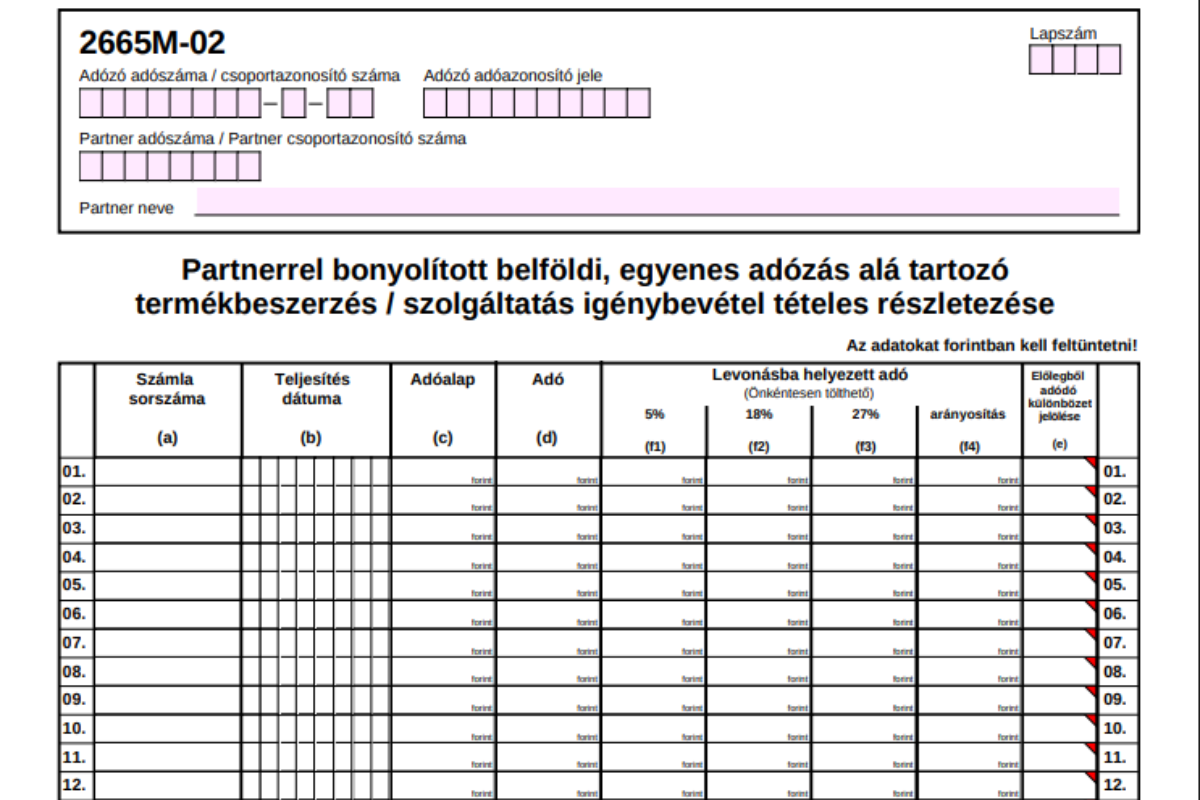Click Számla sorszáma cell in row 01
The width and height of the screenshot is (1200, 800).
click(x=168, y=472)
